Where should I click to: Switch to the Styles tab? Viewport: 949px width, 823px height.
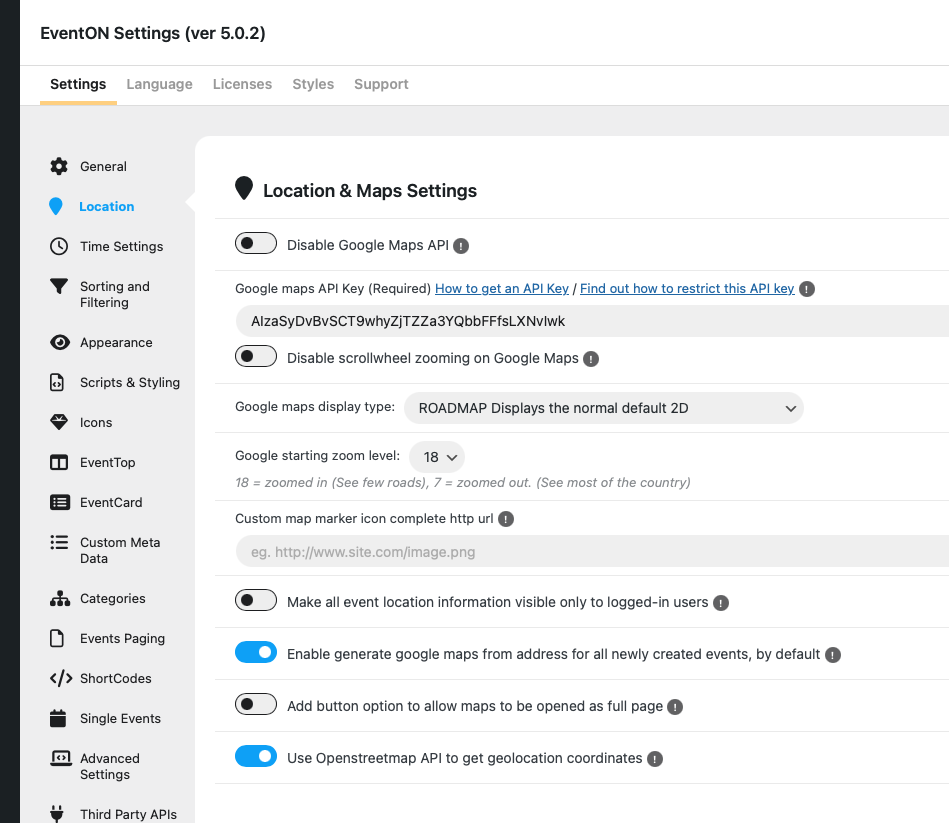pos(313,84)
